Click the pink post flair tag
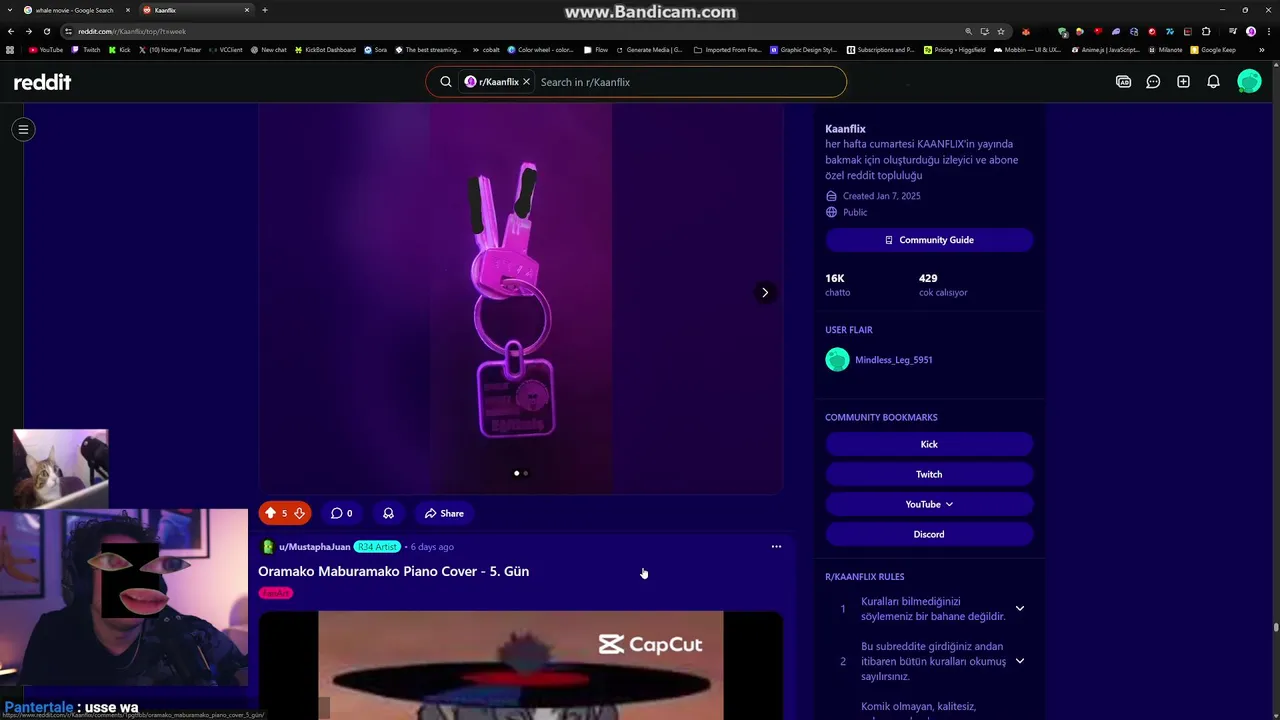This screenshot has height=720, width=1280. point(276,593)
